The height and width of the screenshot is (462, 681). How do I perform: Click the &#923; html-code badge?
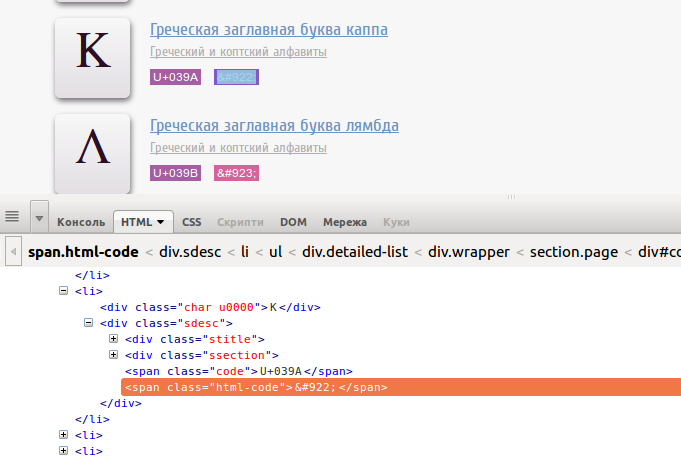click(236, 173)
